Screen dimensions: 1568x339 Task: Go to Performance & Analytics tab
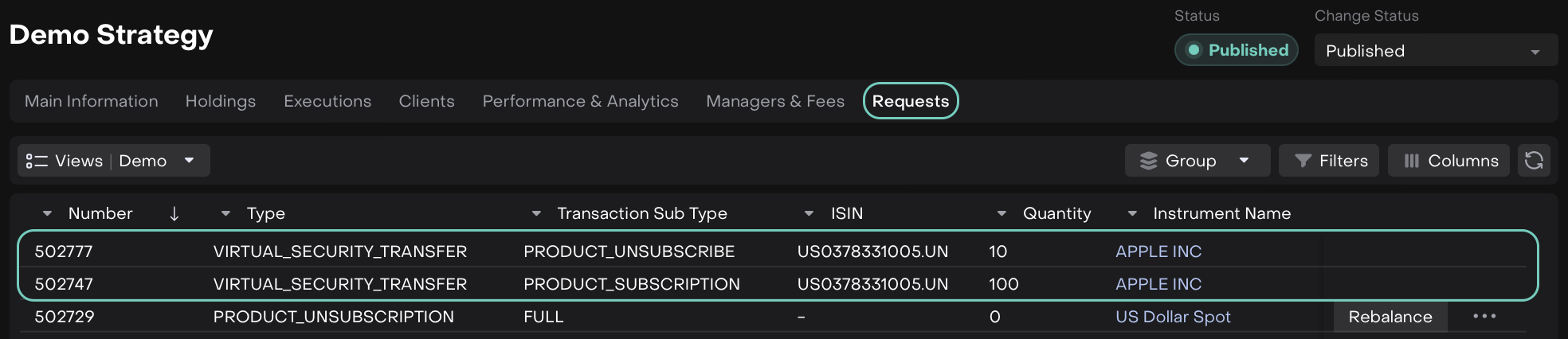pyautogui.click(x=580, y=101)
